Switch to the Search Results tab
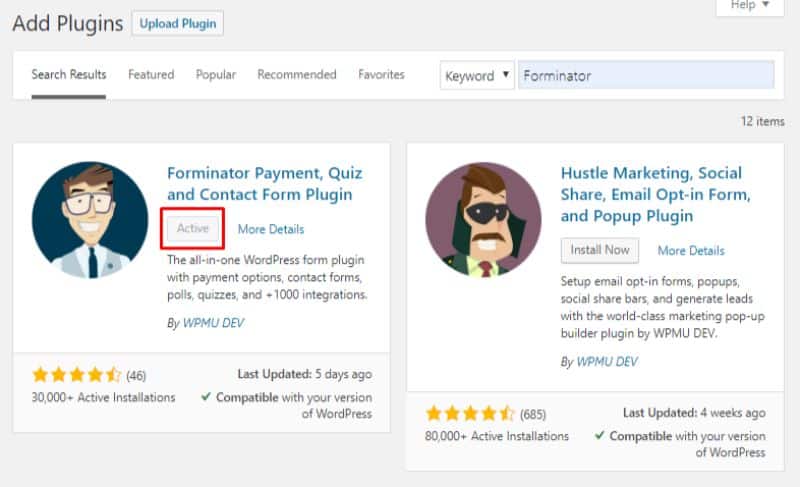This screenshot has height=487, width=800. (x=68, y=74)
